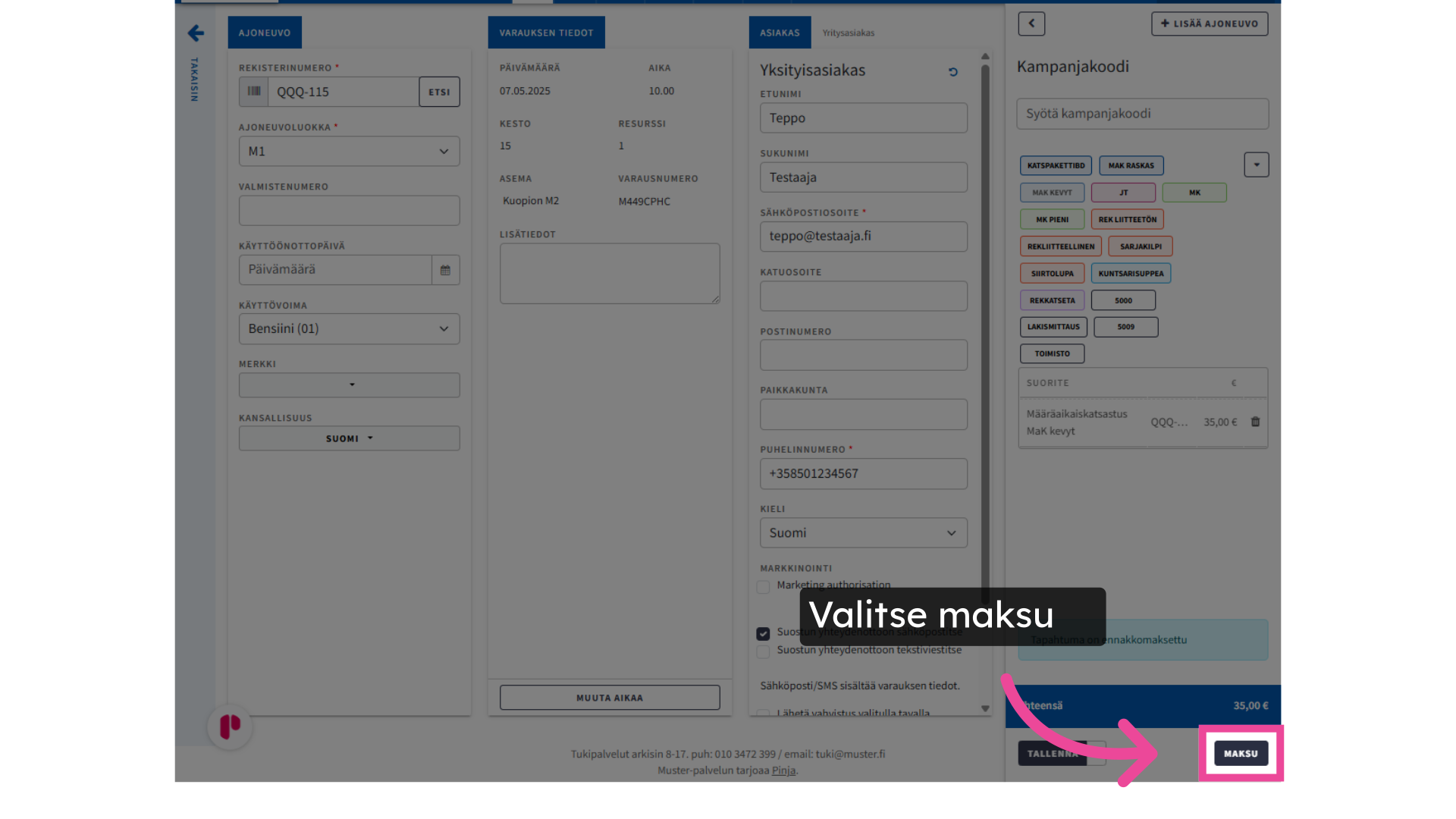Click the Sähköpostiosoite email field
Viewport: 1456px width, 819px height.
click(x=863, y=237)
